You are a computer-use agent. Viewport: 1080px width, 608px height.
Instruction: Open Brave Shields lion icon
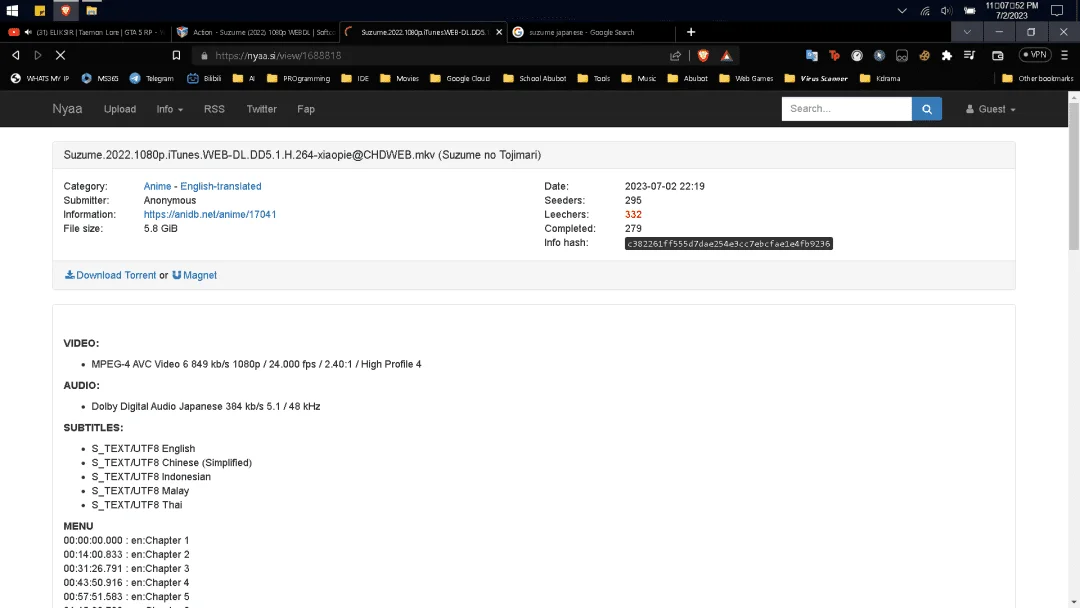pos(703,56)
